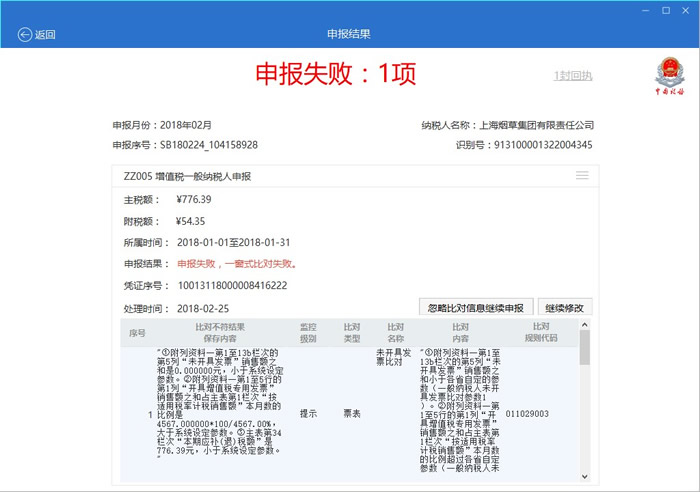Click the 票表 comparison type cell
Screen dimensions: 700x492
point(352,414)
